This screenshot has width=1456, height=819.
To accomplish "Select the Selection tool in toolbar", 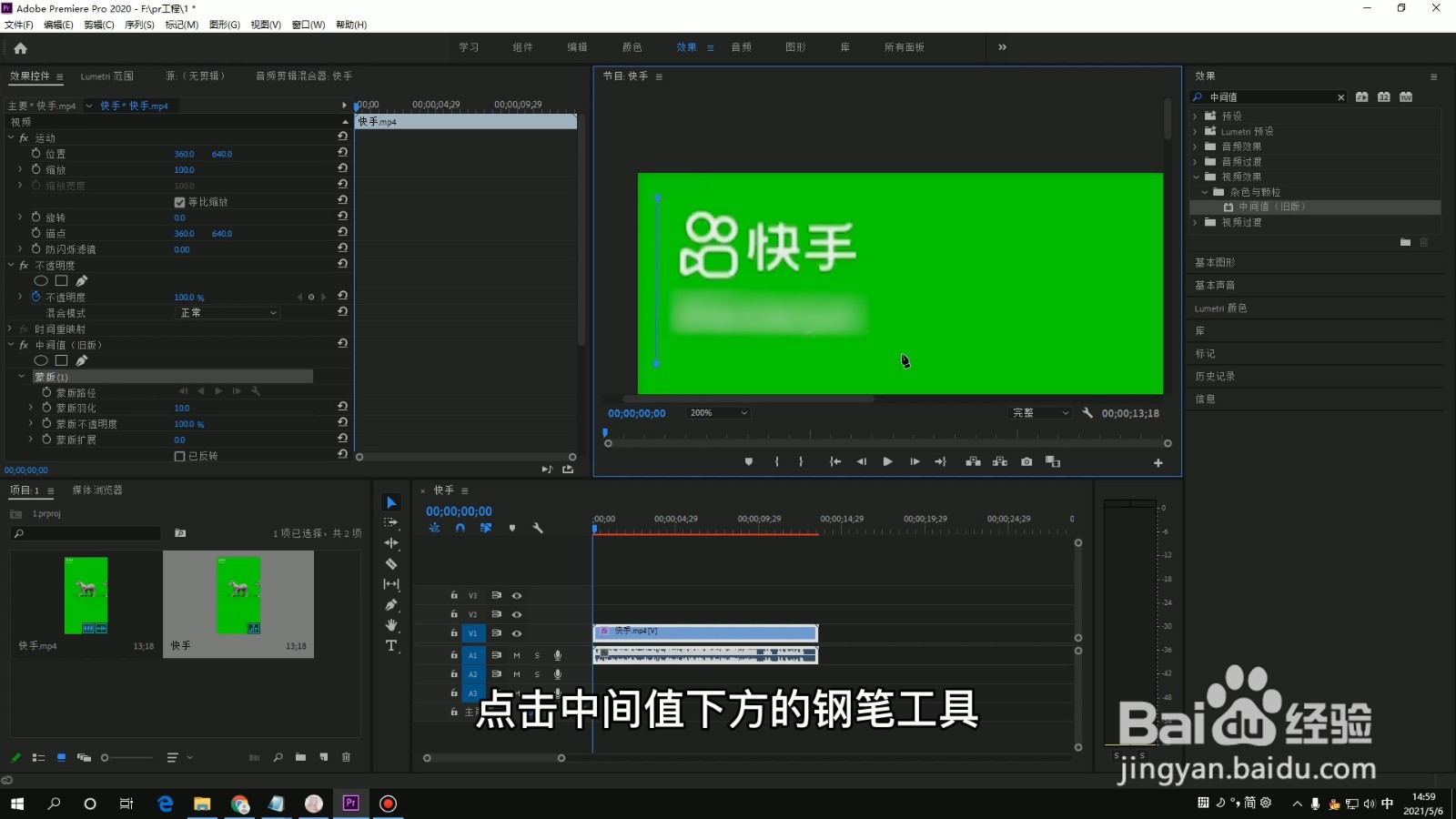I will tap(391, 502).
